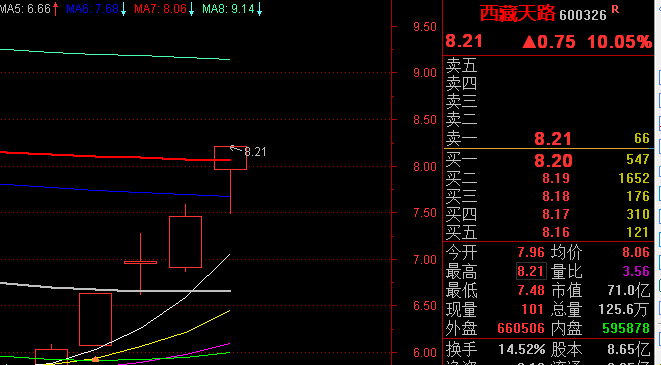Click the orange triangle marker under candles
The image size is (661, 365).
(95, 359)
